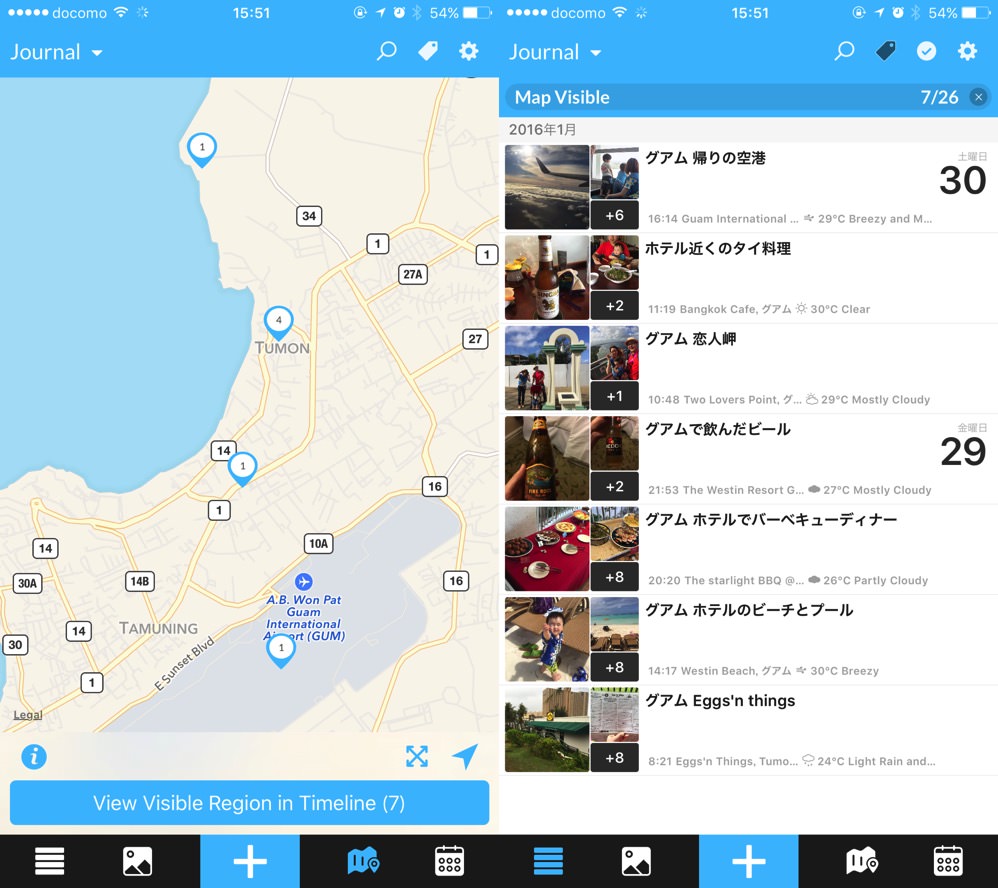Image resolution: width=998 pixels, height=888 pixels.
Task: Open the tag filter in left header
Action: click(428, 52)
